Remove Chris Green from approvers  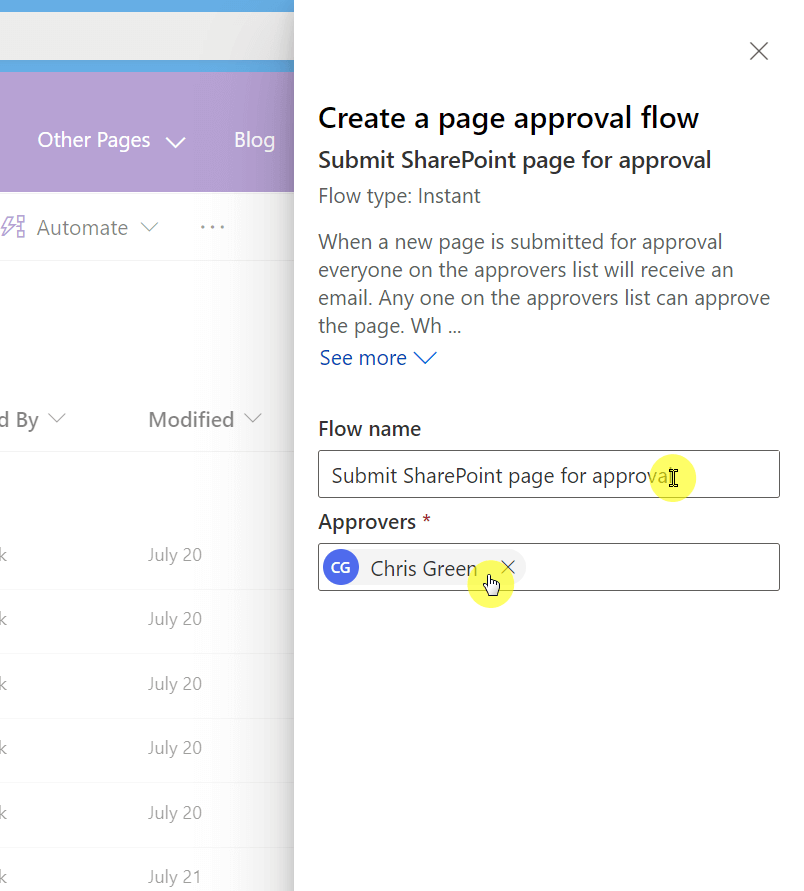508,567
